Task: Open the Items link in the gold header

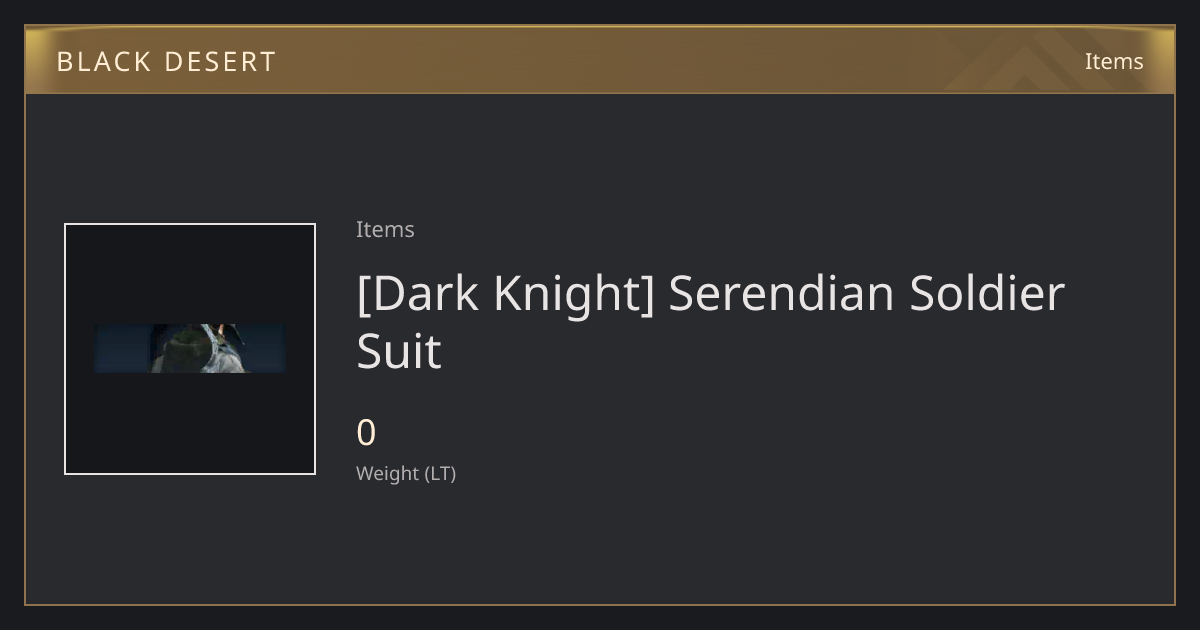Action: coord(1114,61)
